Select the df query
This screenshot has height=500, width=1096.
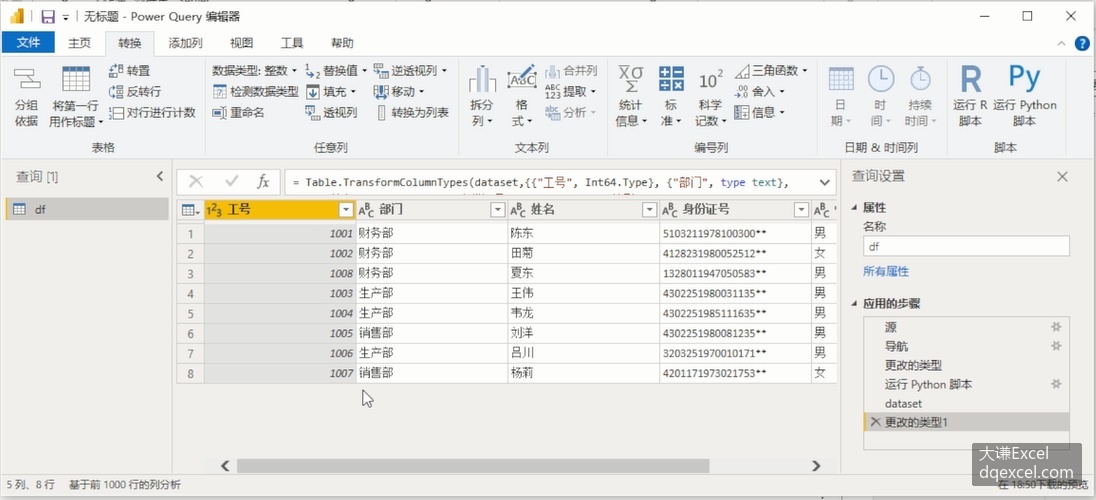pos(87,209)
